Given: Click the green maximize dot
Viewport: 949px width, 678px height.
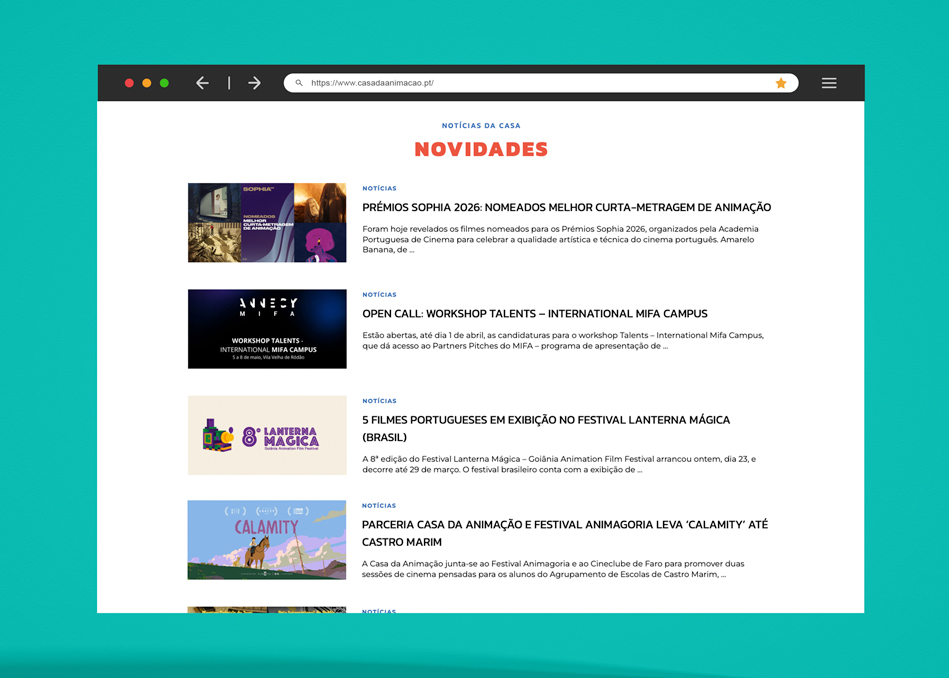Looking at the screenshot, I should 164,83.
